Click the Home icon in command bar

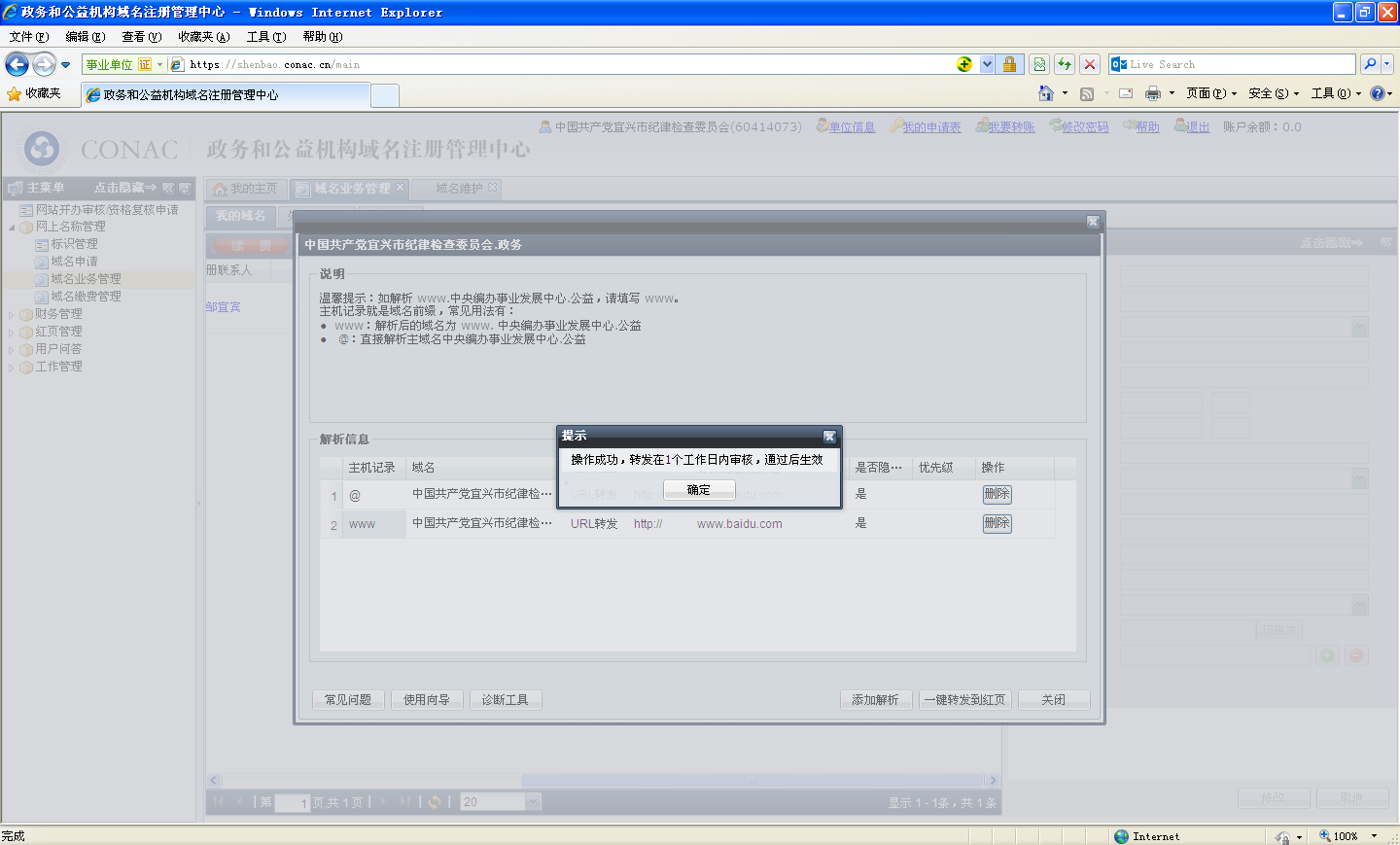click(1046, 93)
